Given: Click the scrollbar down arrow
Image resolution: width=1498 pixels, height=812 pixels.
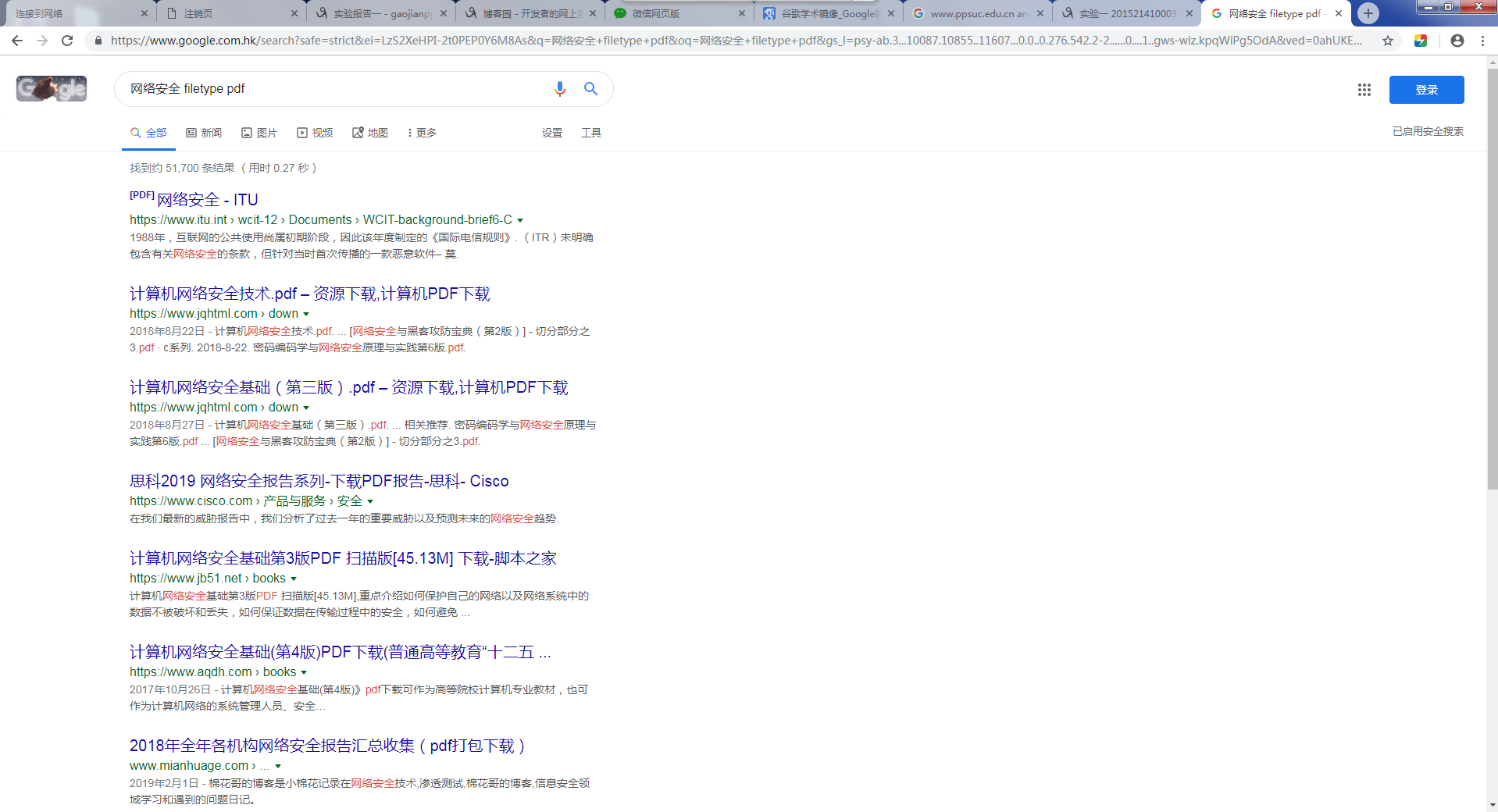Looking at the screenshot, I should 1493,805.
